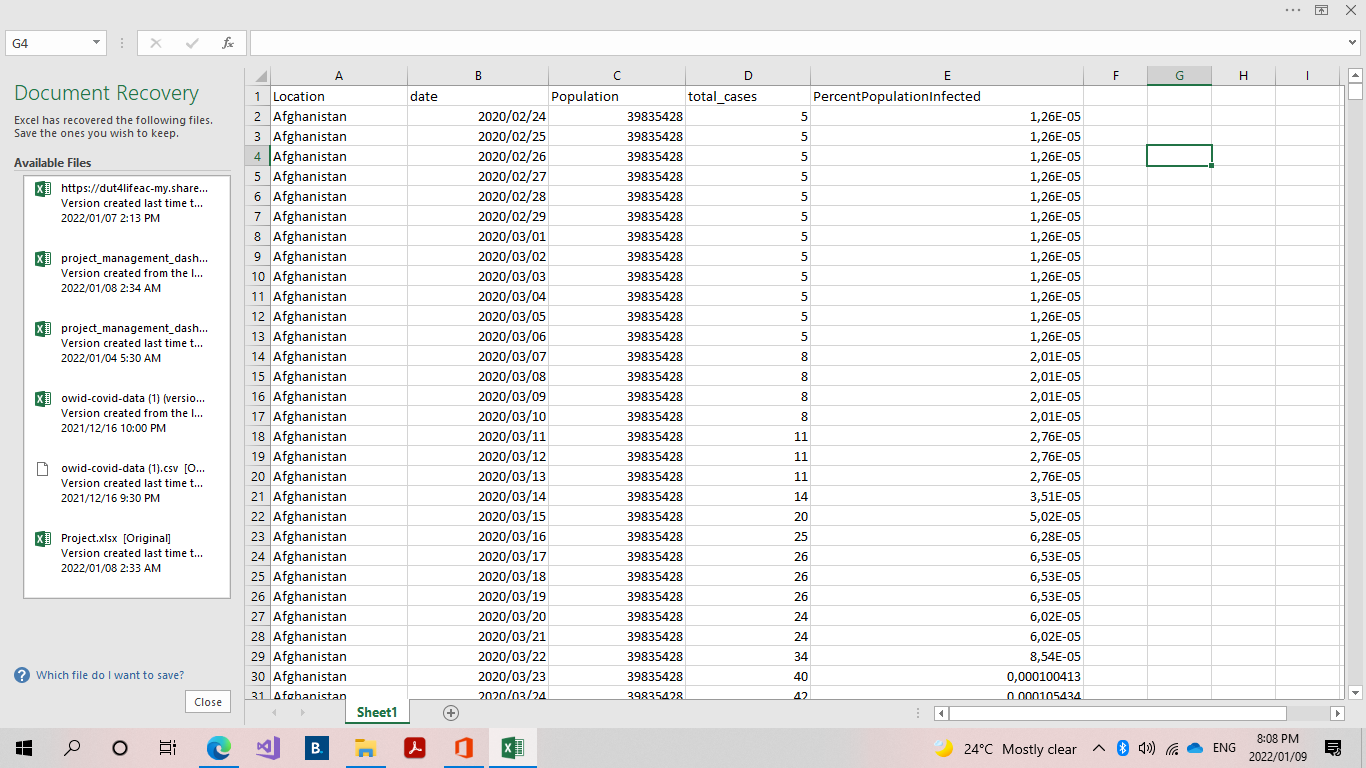1366x768 pixels.
Task: Click the Bluetooth tray icon
Action: 1122,748
